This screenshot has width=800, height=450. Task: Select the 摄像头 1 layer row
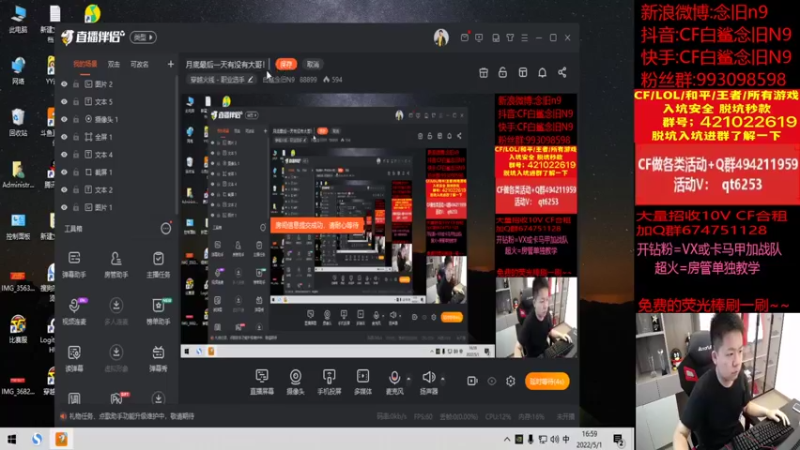point(117,119)
